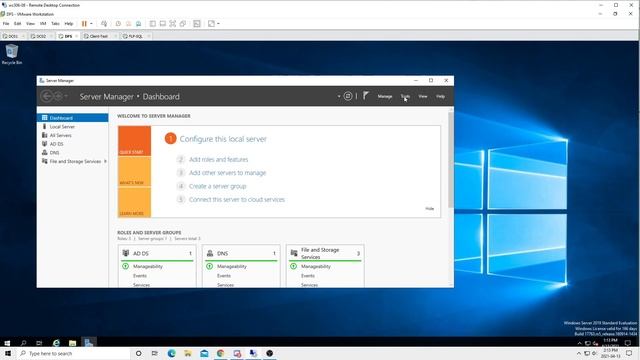The height and width of the screenshot is (360, 640).
Task: Open the Tools menu in Server Manager
Action: coord(405,96)
